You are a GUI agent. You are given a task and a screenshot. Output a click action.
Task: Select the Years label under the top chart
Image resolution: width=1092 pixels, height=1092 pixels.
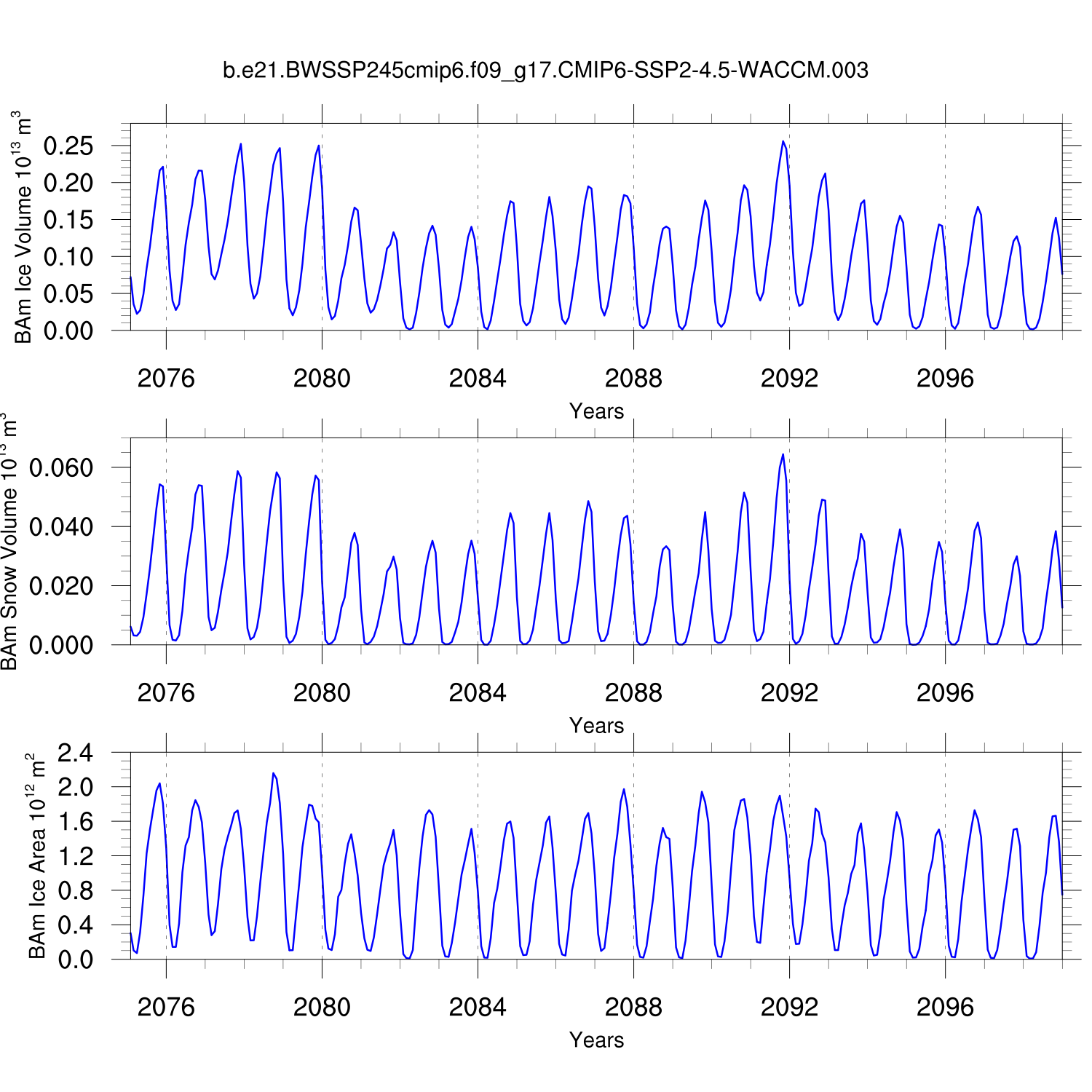596,411
